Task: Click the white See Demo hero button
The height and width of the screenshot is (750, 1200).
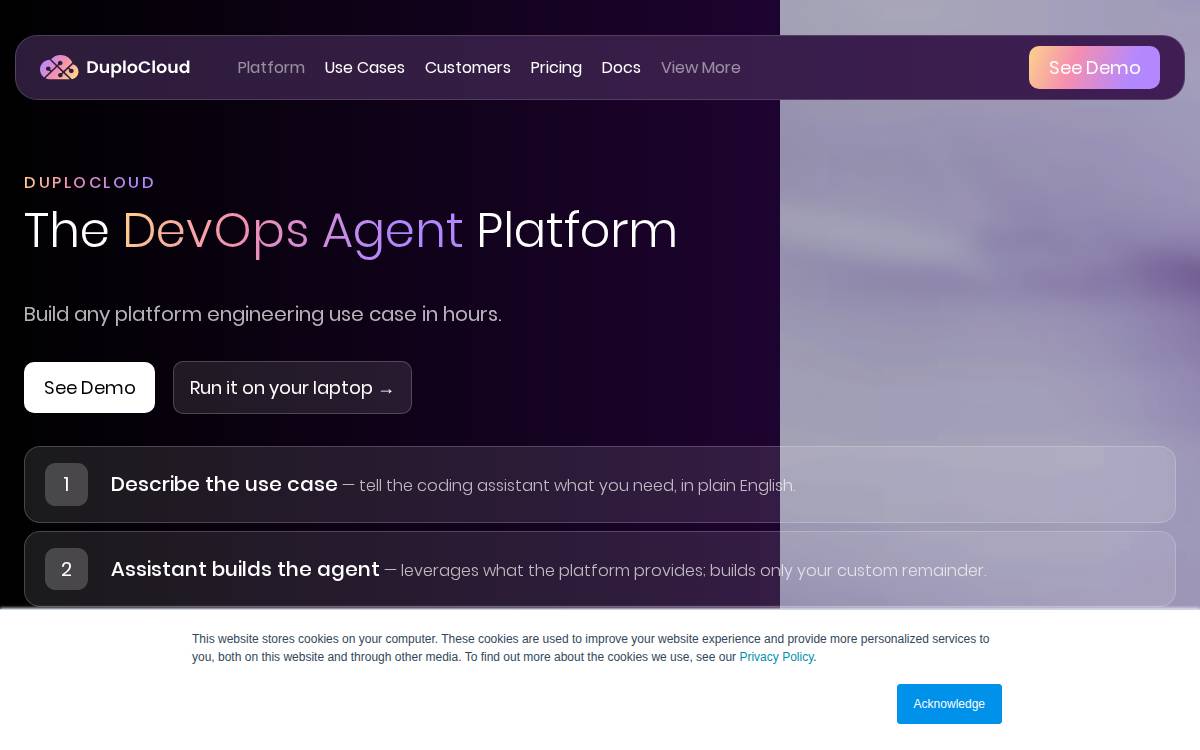Action: pos(89,387)
